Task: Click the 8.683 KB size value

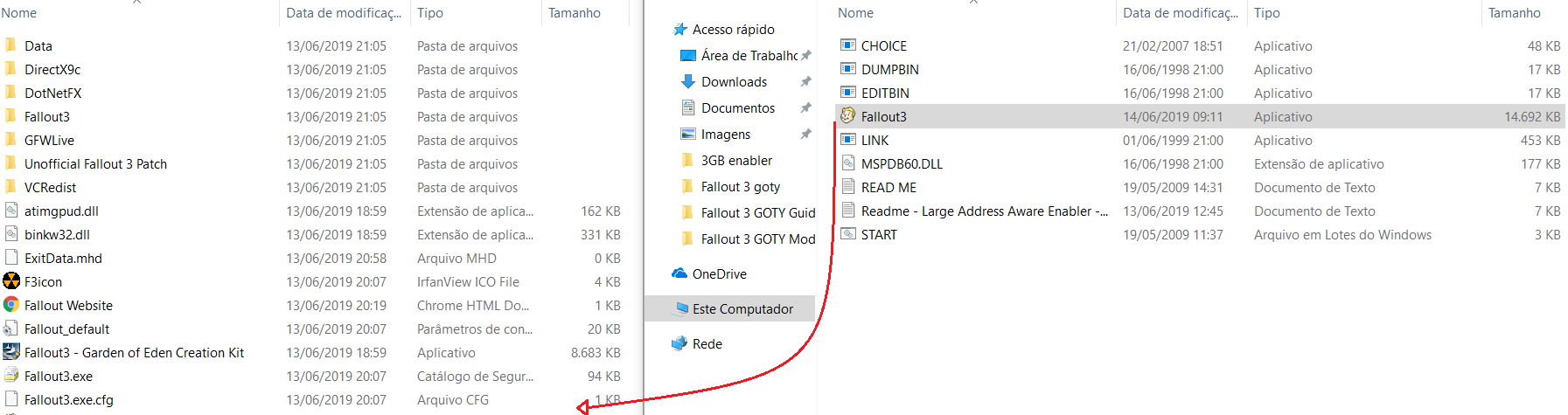Action: pos(596,352)
